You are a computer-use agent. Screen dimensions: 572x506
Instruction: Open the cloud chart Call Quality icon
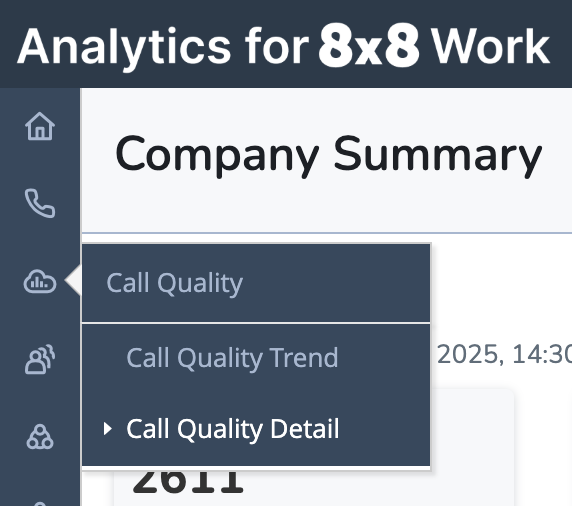[40, 281]
